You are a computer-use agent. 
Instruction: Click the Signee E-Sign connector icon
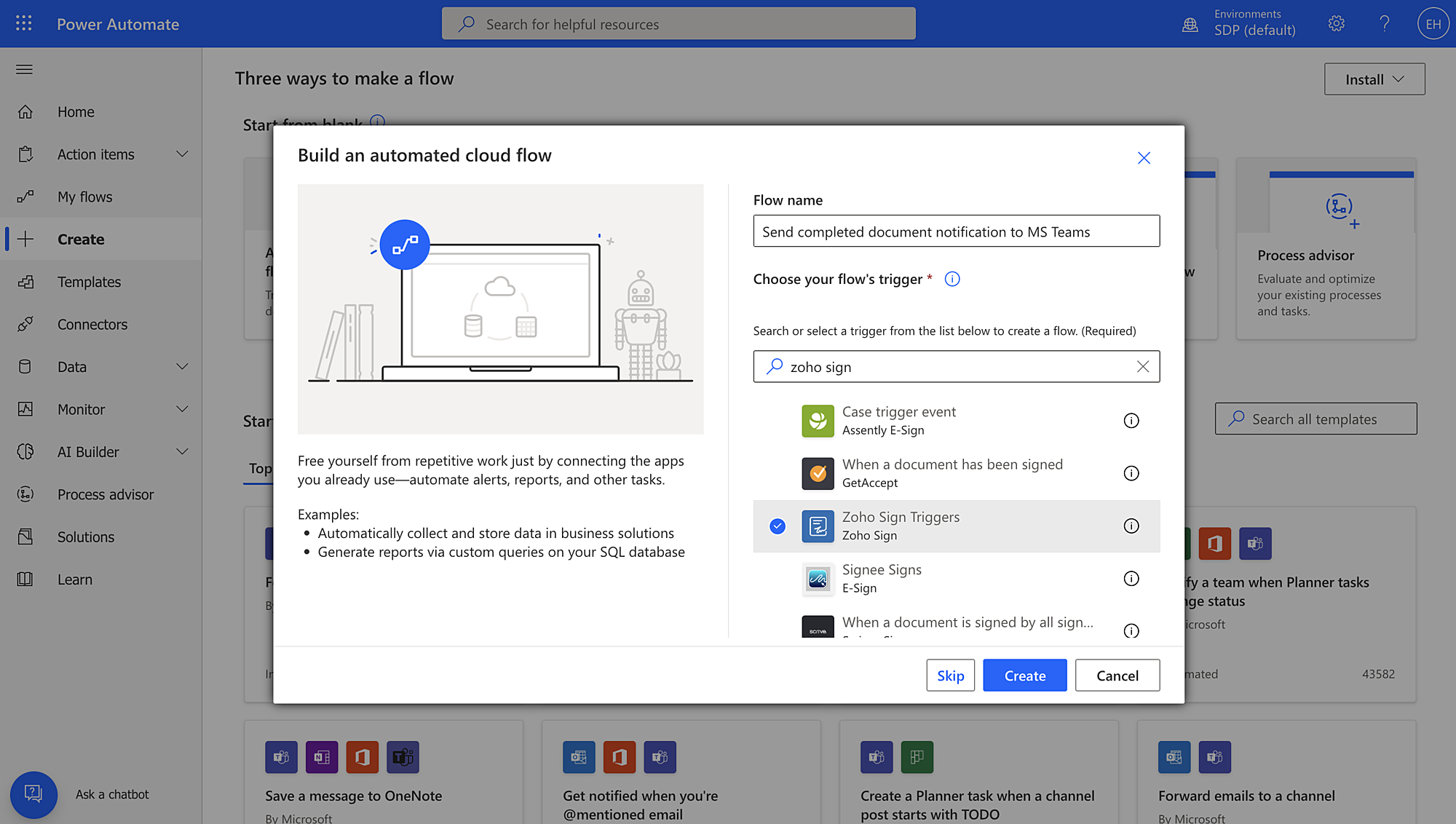click(818, 579)
